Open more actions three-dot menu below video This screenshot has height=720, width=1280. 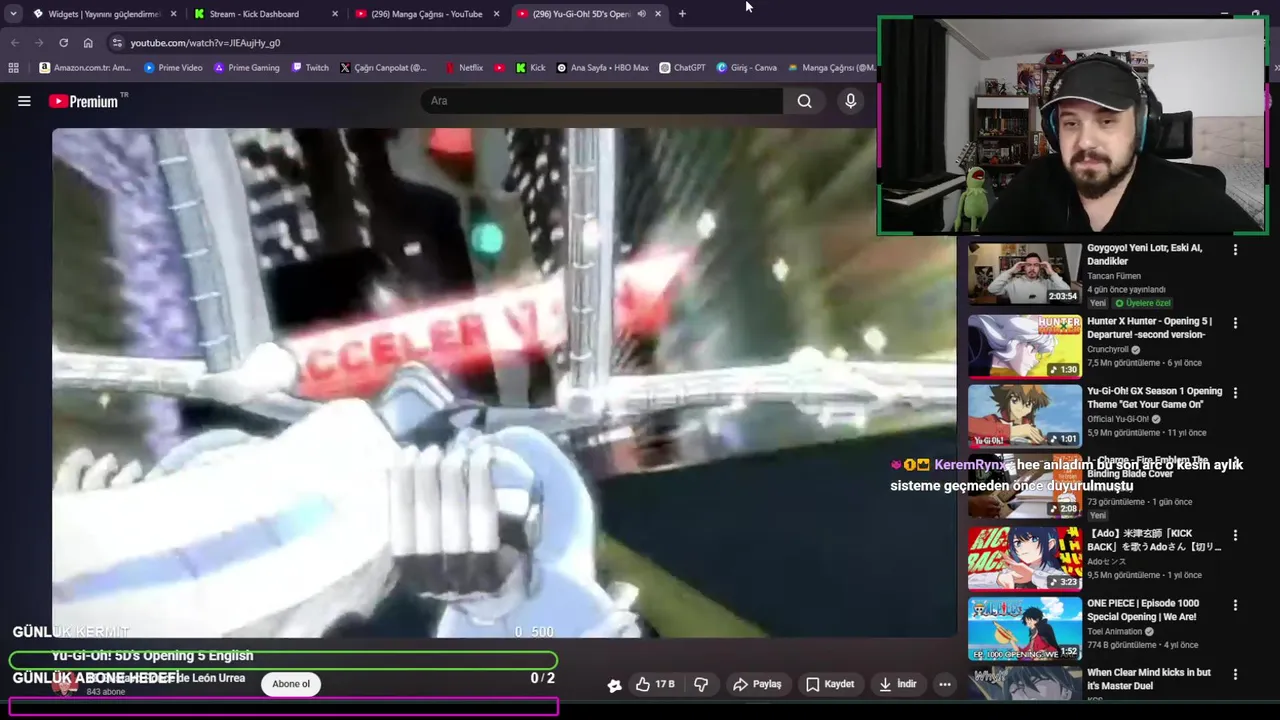pos(945,684)
